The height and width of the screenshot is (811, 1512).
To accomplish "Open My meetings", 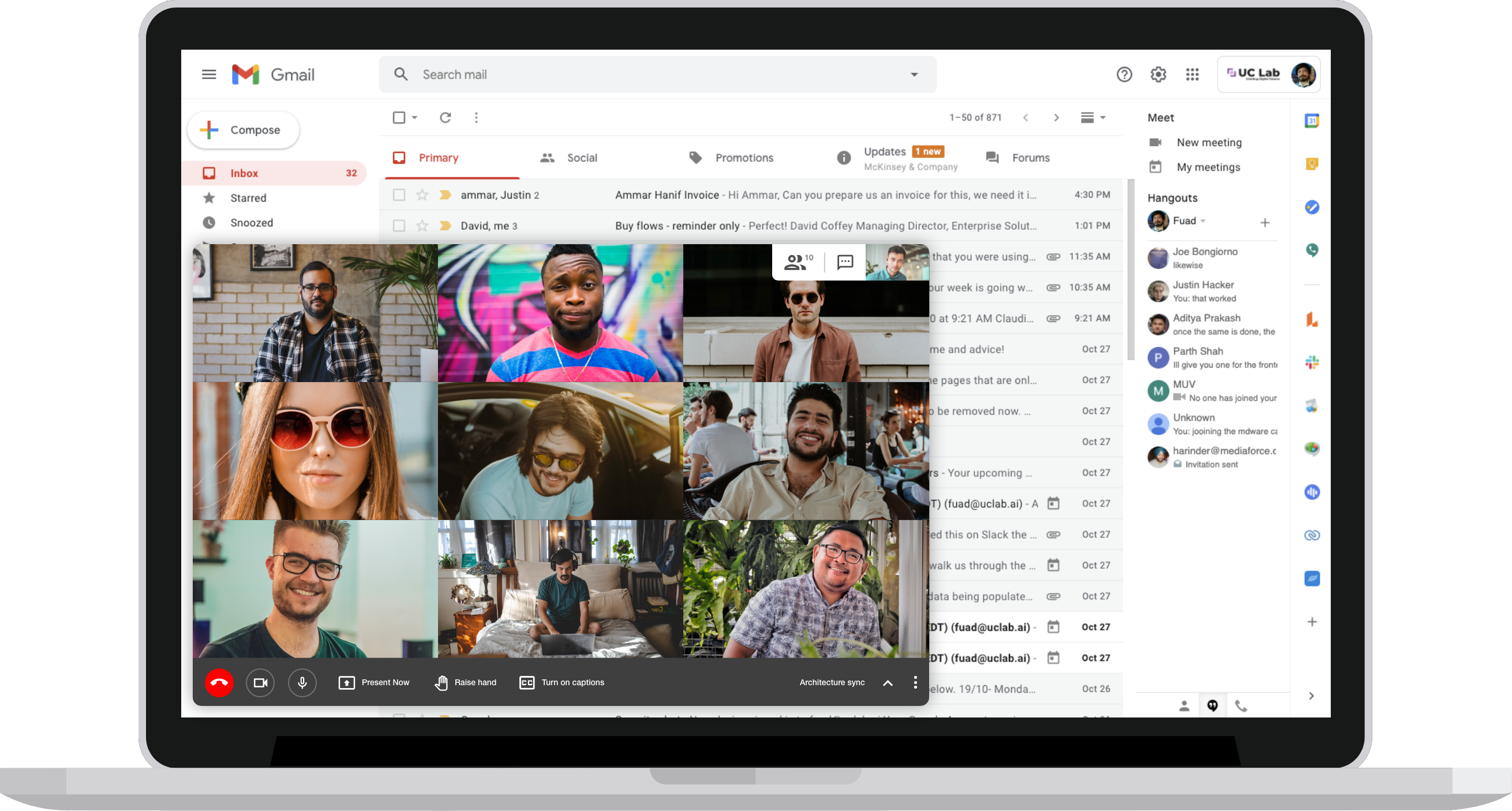I will 1195,167.
